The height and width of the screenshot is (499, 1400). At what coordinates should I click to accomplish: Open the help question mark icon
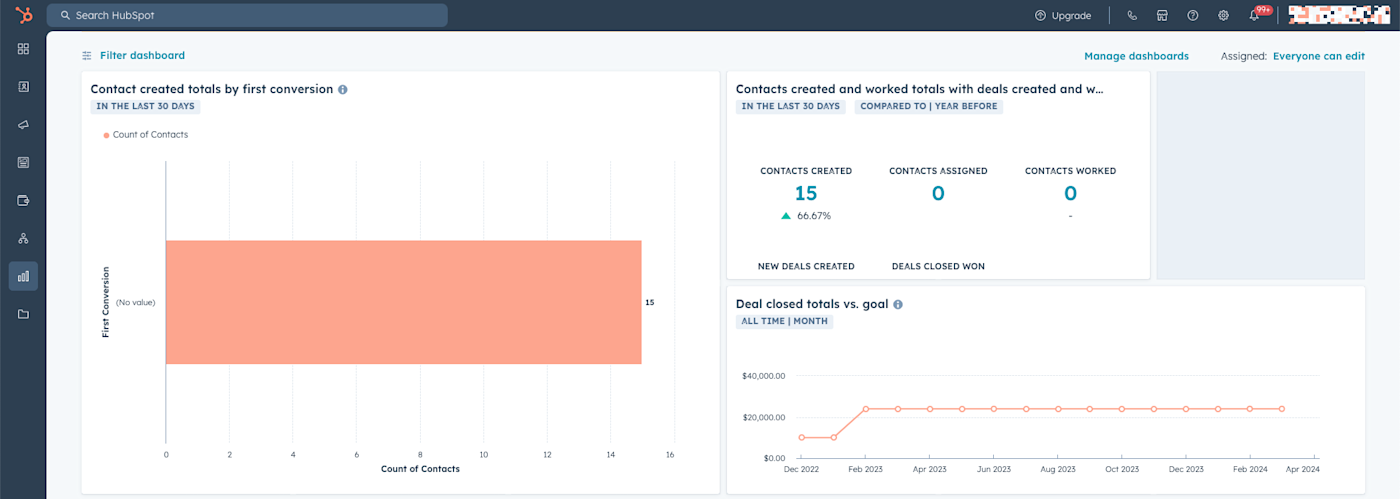coord(1193,15)
